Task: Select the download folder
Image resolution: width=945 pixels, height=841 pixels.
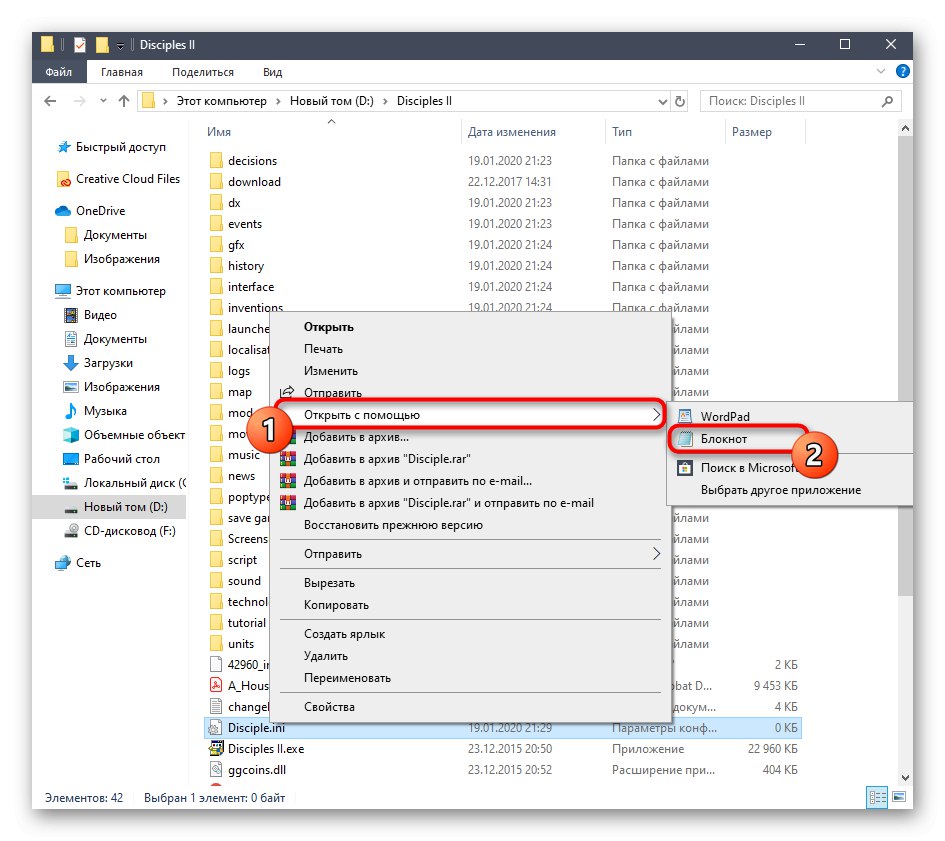Action: click(x=254, y=182)
